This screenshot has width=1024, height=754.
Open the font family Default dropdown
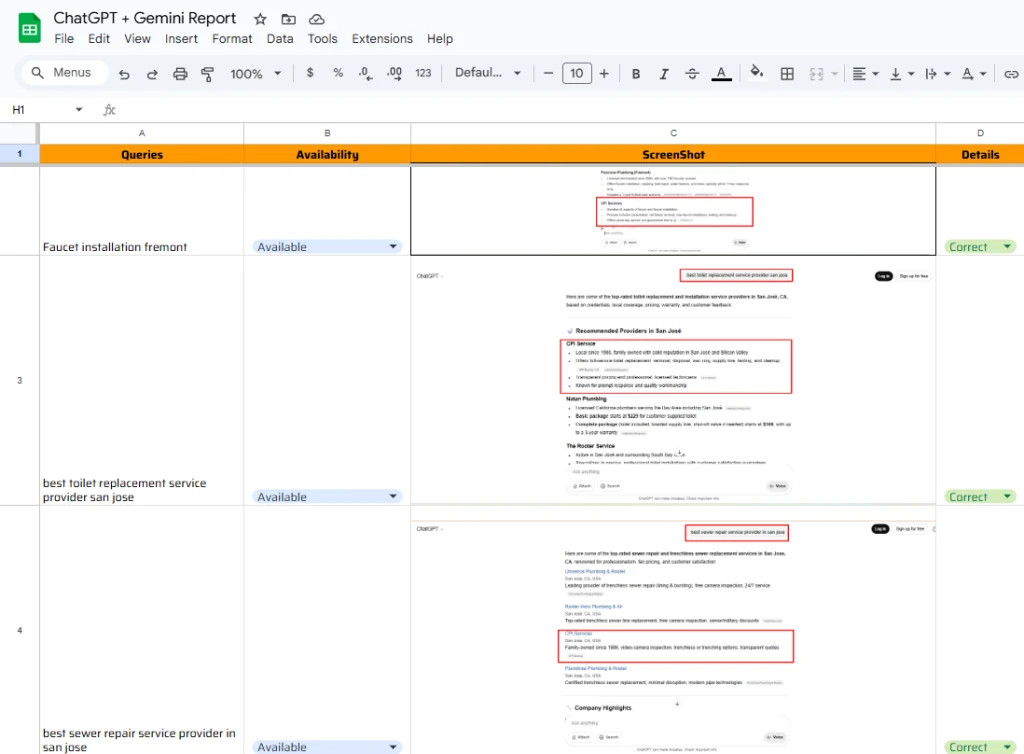click(x=488, y=73)
